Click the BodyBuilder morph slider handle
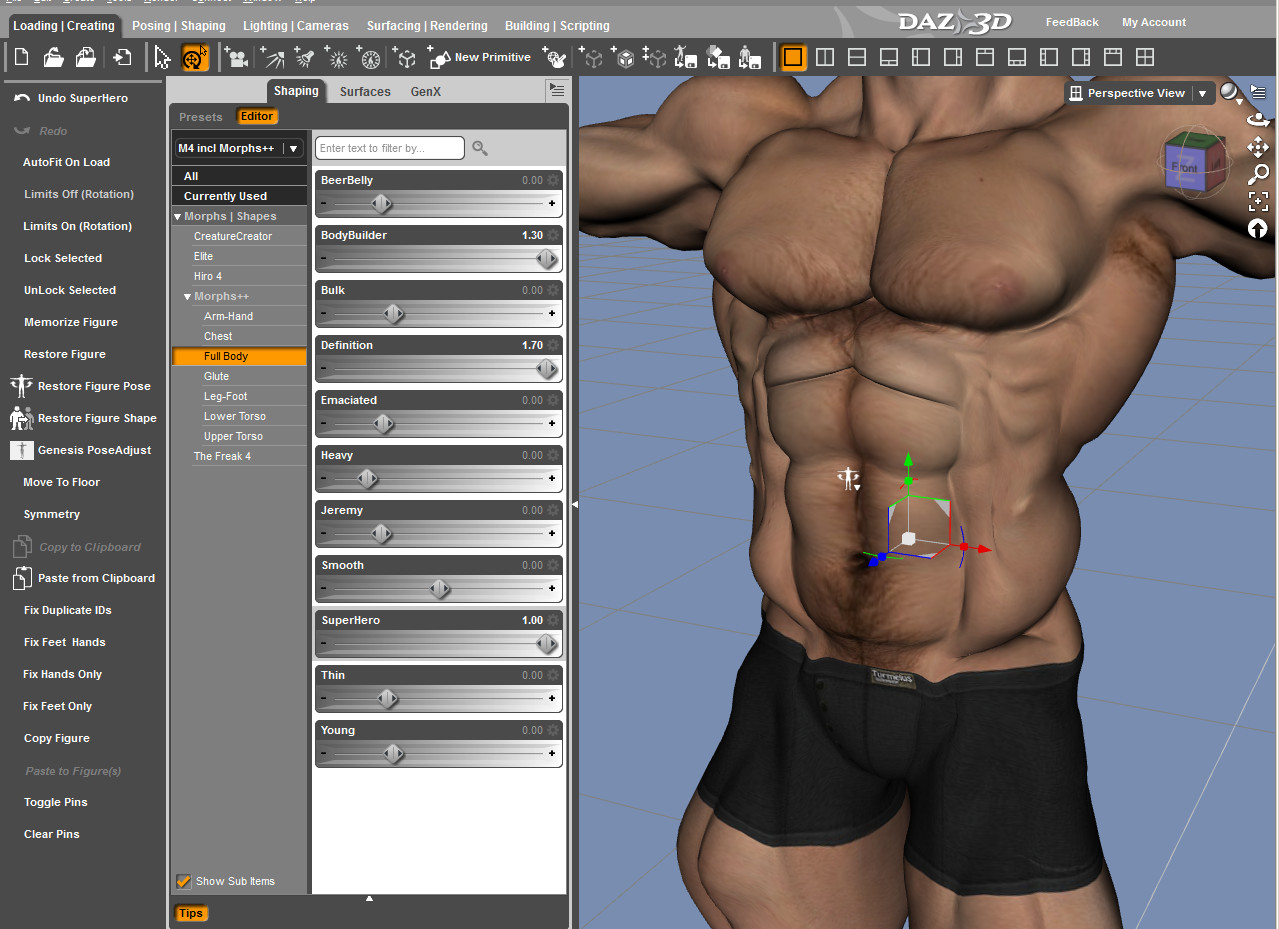The height and width of the screenshot is (929, 1279). tap(547, 259)
